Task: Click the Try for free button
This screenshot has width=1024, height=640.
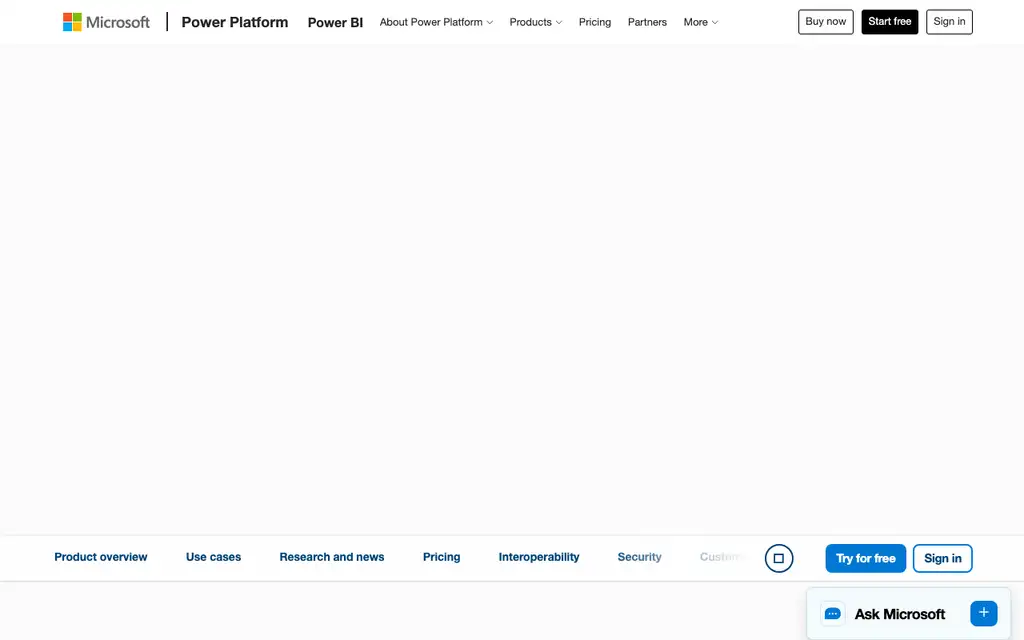Action: pos(865,558)
